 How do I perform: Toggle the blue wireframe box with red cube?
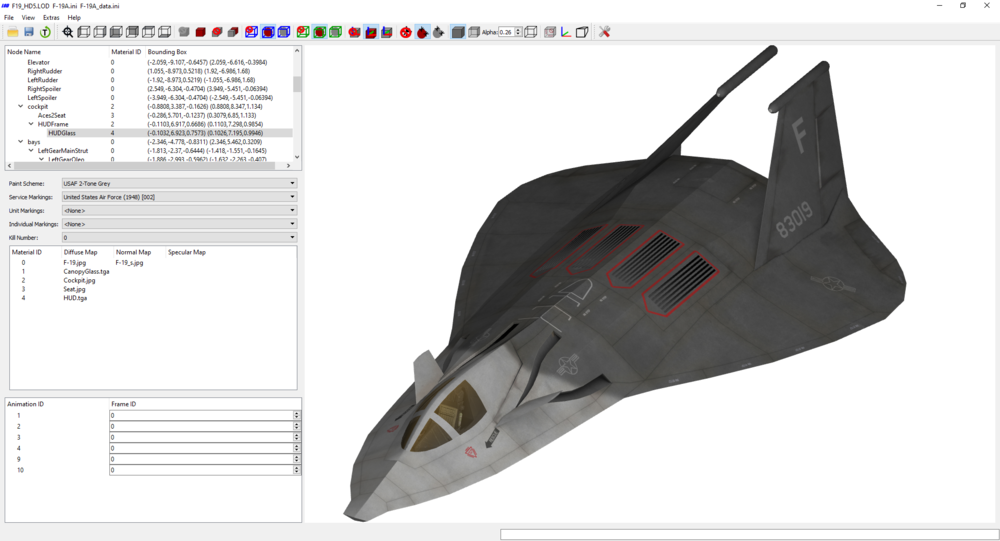coord(268,32)
